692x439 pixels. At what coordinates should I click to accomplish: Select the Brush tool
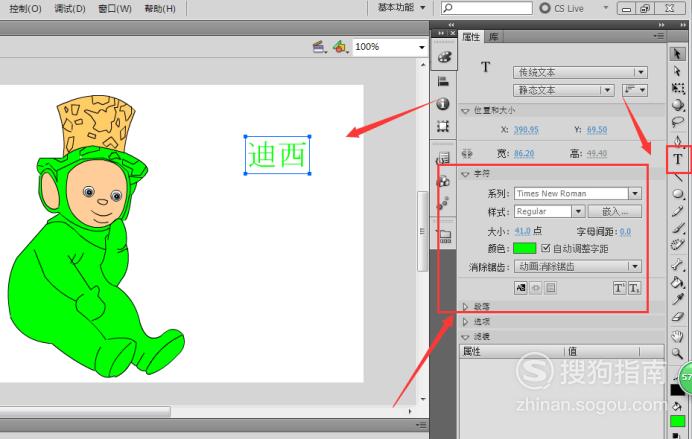677,228
